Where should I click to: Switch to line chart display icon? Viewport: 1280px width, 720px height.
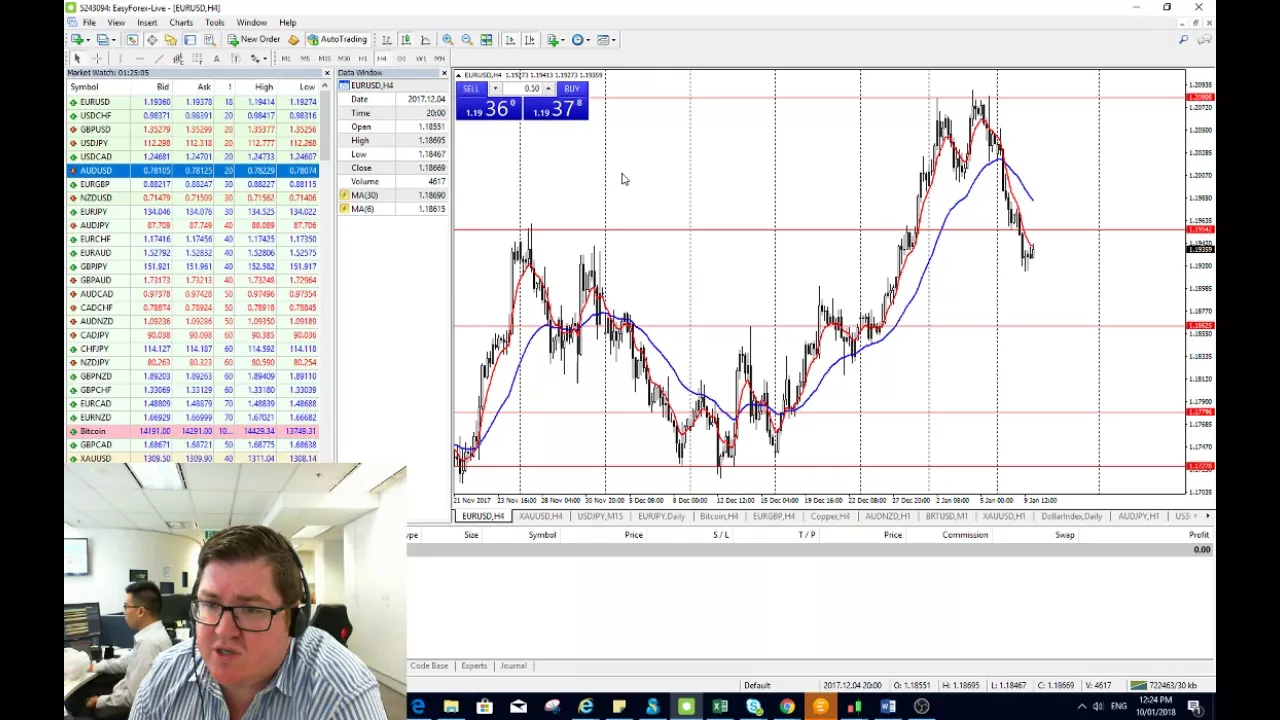(425, 40)
